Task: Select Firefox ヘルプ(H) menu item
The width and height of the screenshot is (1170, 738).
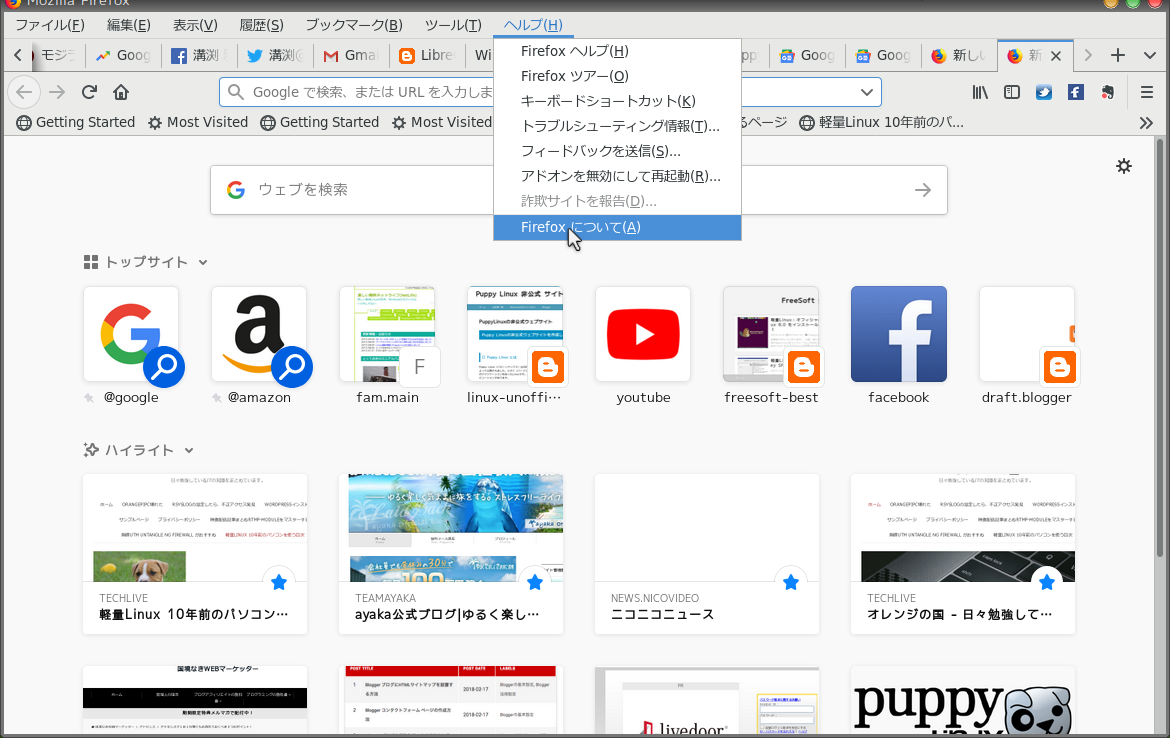Action: pos(617,51)
